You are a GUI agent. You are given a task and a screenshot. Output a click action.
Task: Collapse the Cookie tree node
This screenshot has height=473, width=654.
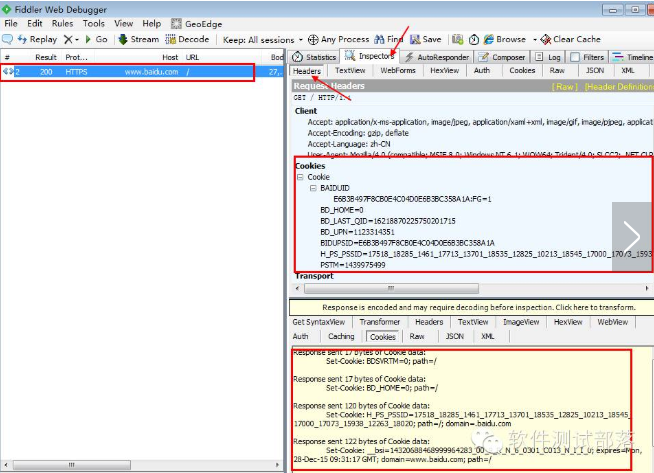coord(300,177)
